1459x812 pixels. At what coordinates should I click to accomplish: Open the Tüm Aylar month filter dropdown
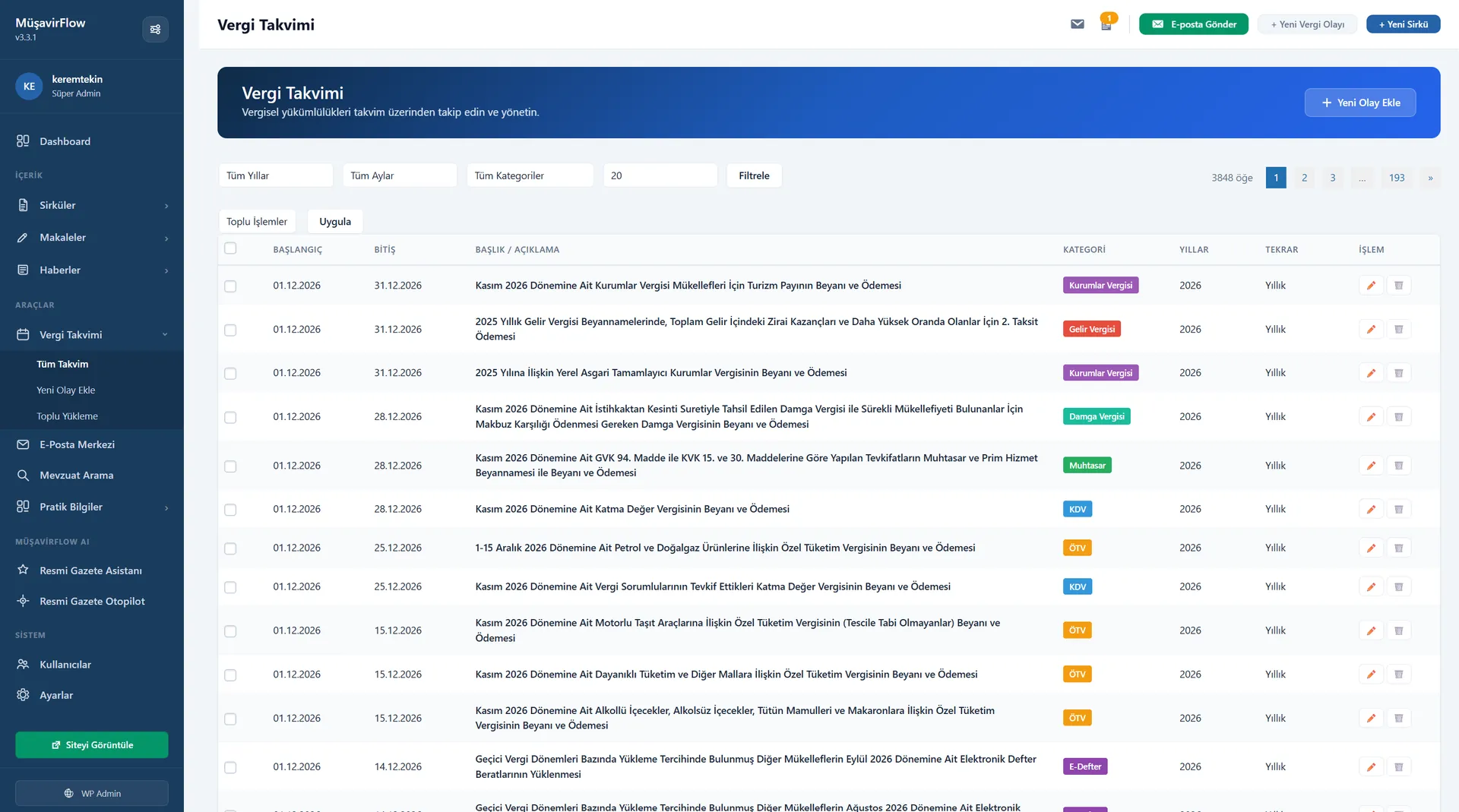400,175
